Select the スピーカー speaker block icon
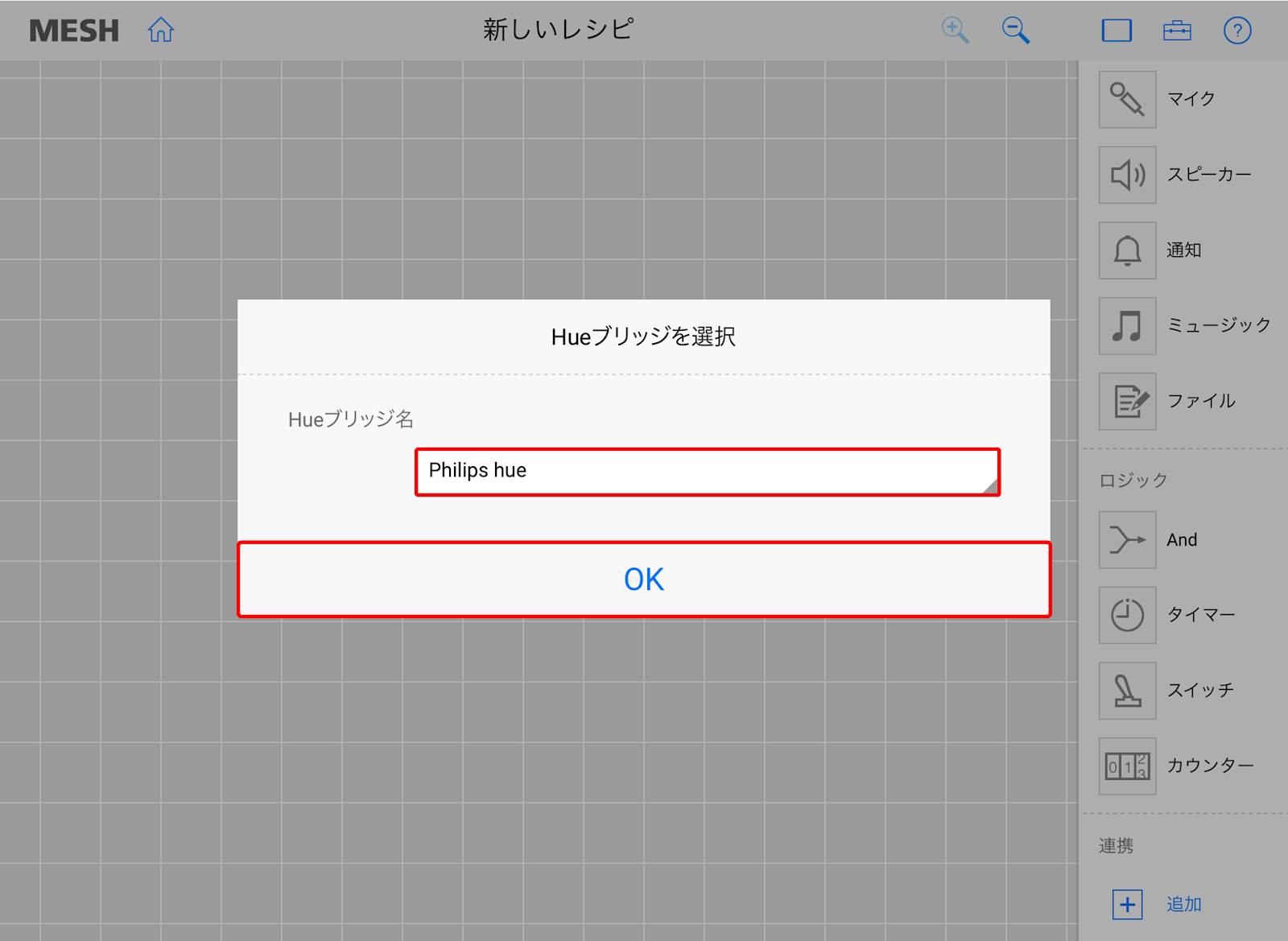 (1127, 175)
